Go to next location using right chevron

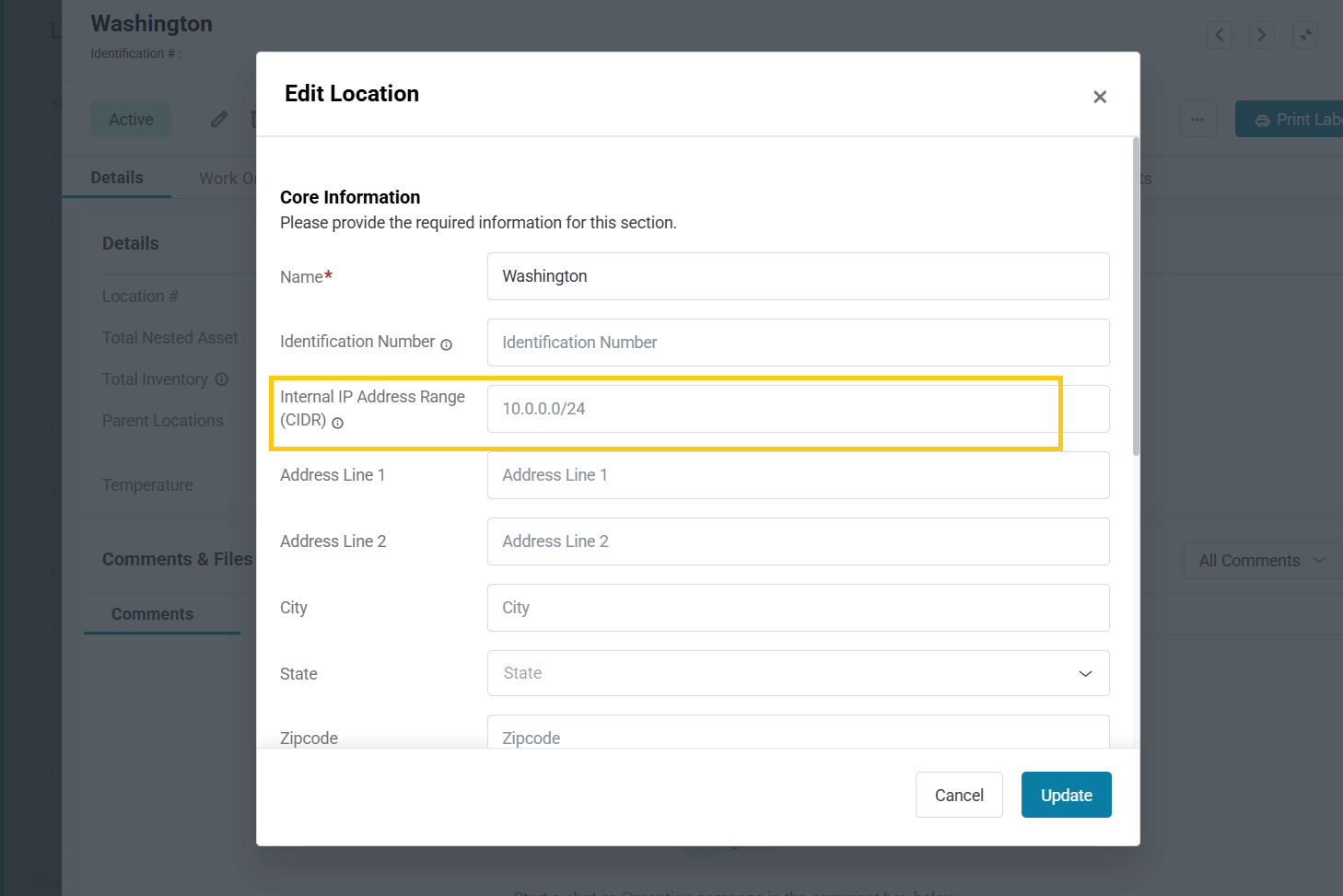coord(1262,35)
